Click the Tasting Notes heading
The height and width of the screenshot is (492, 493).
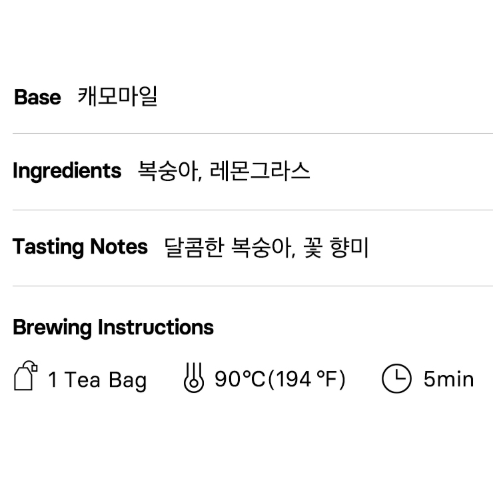(x=80, y=247)
